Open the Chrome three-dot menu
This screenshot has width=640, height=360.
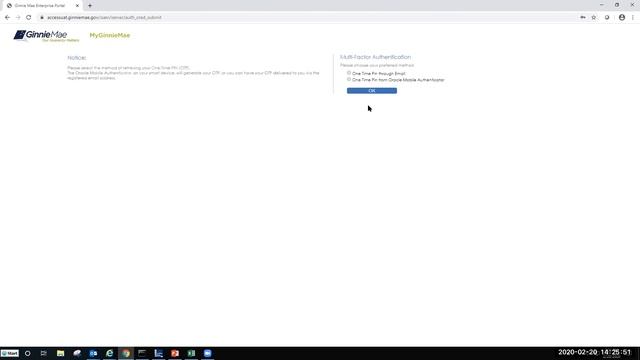[633, 18]
